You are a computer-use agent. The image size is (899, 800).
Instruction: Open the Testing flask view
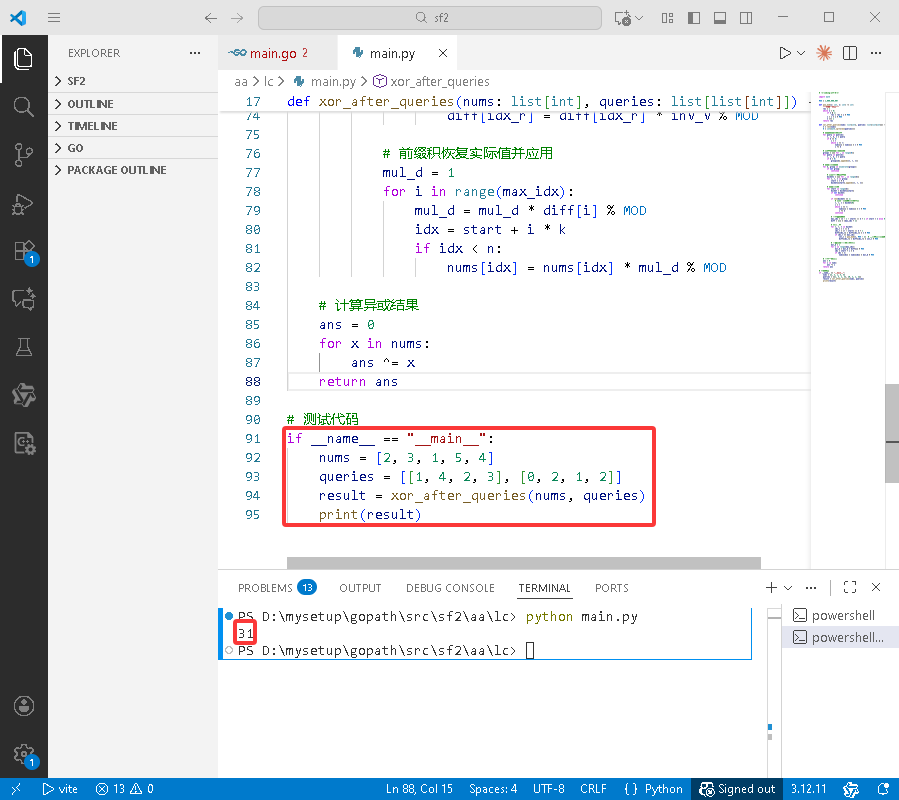tap(24, 348)
